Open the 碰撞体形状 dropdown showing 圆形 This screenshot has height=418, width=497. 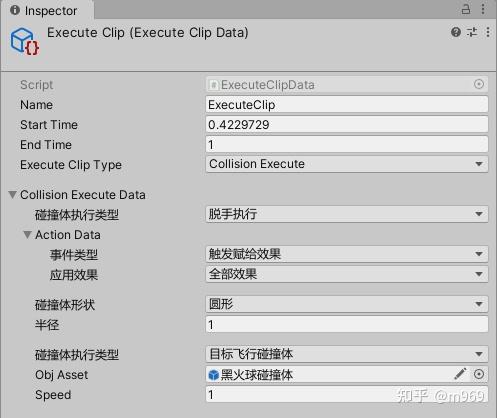pyautogui.click(x=347, y=304)
